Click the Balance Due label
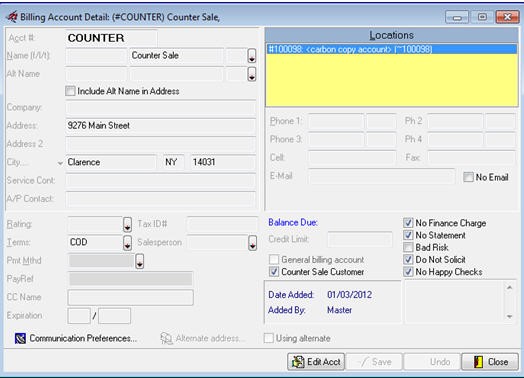The image size is (524, 378). 293,223
